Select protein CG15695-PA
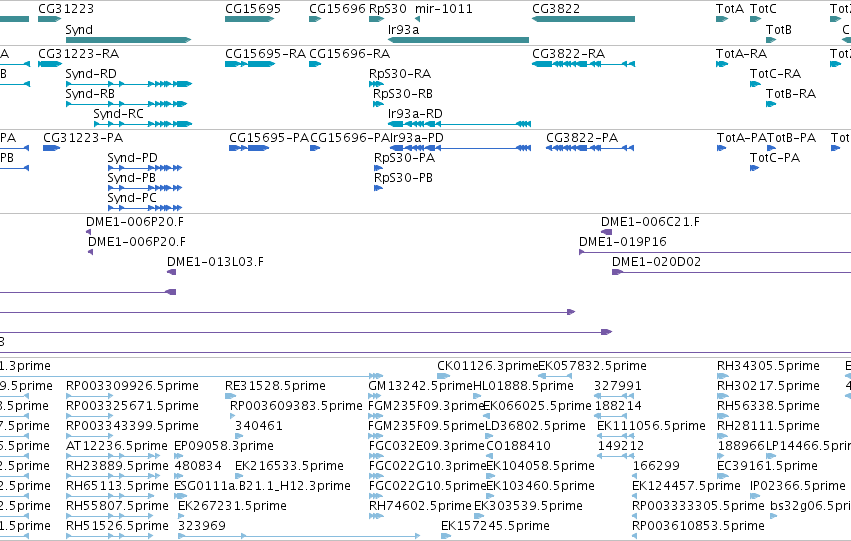The height and width of the screenshot is (541, 851). click(x=269, y=138)
